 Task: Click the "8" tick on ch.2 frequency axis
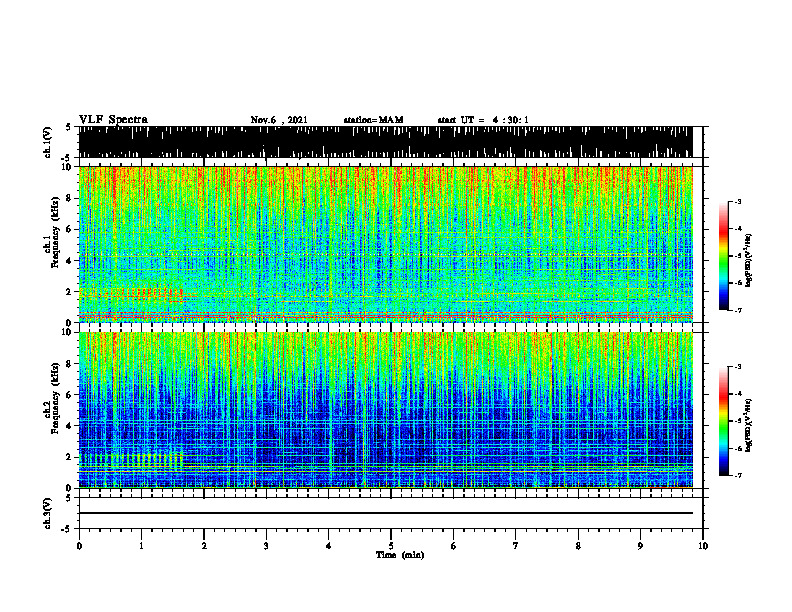[x=69, y=364]
